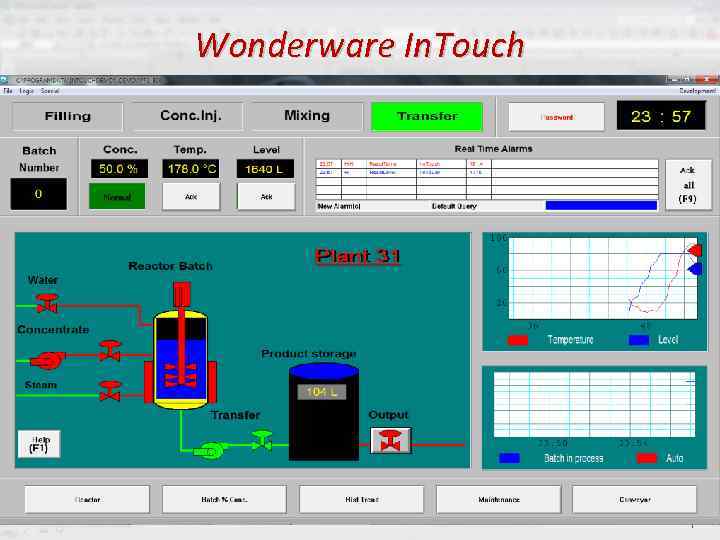This screenshot has height=540, width=720.
Task: Click the 178.0 °C temperature readout
Action: click(x=191, y=169)
